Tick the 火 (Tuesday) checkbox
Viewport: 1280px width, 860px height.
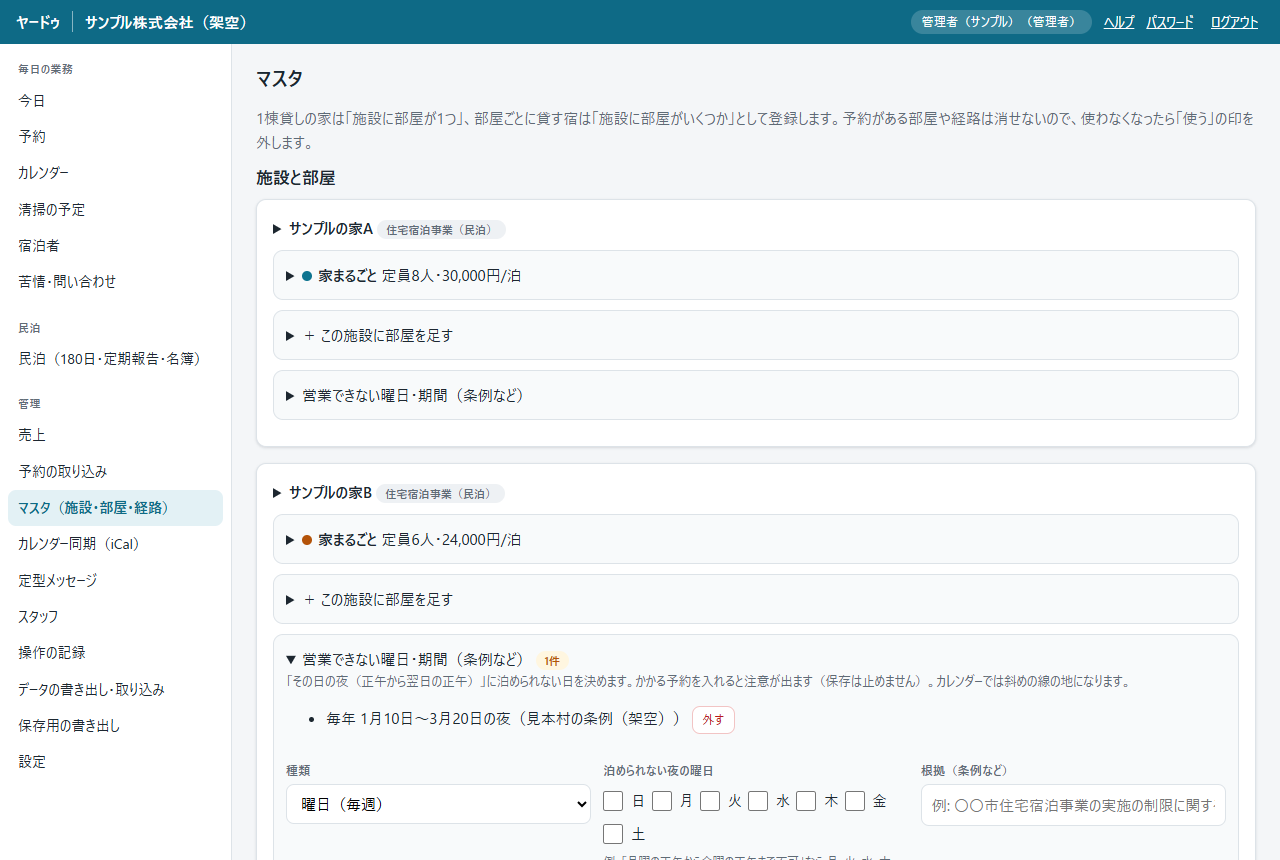[x=710, y=801]
